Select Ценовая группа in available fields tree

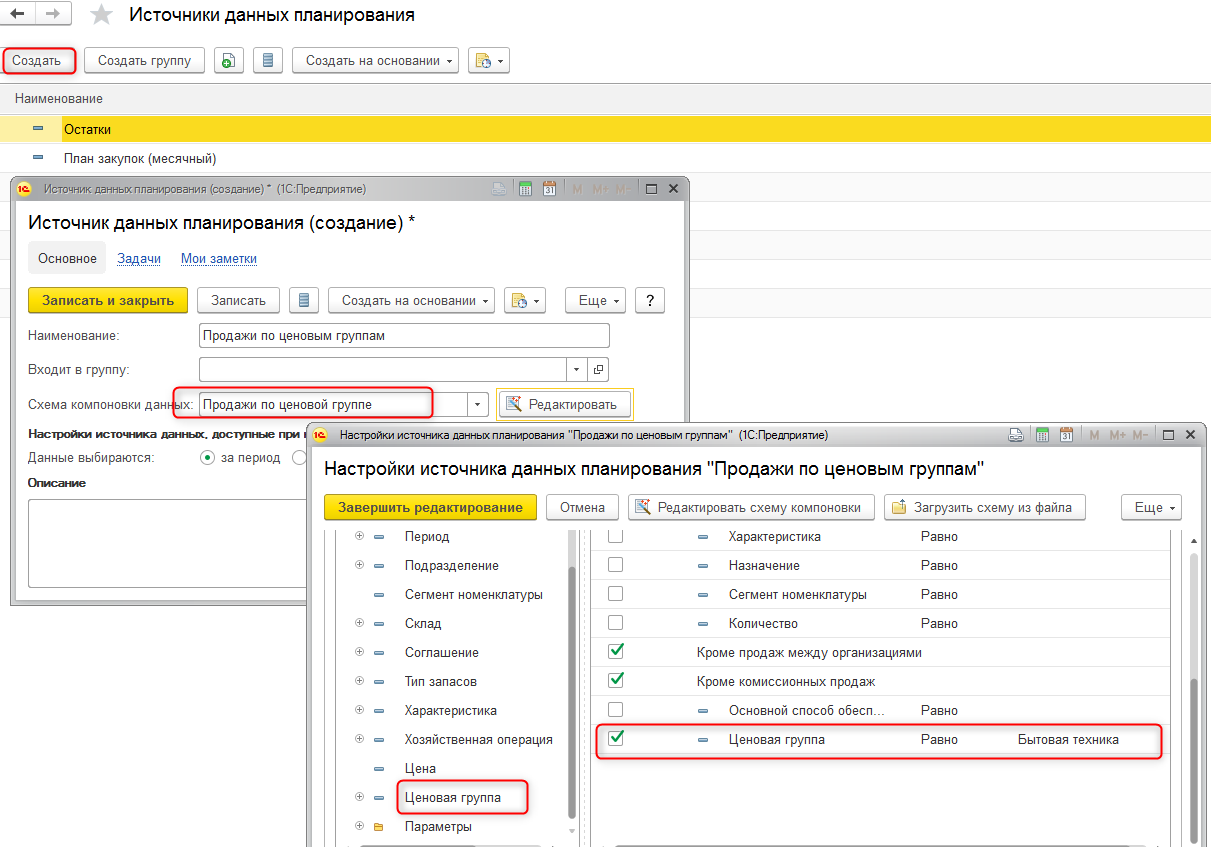452,798
